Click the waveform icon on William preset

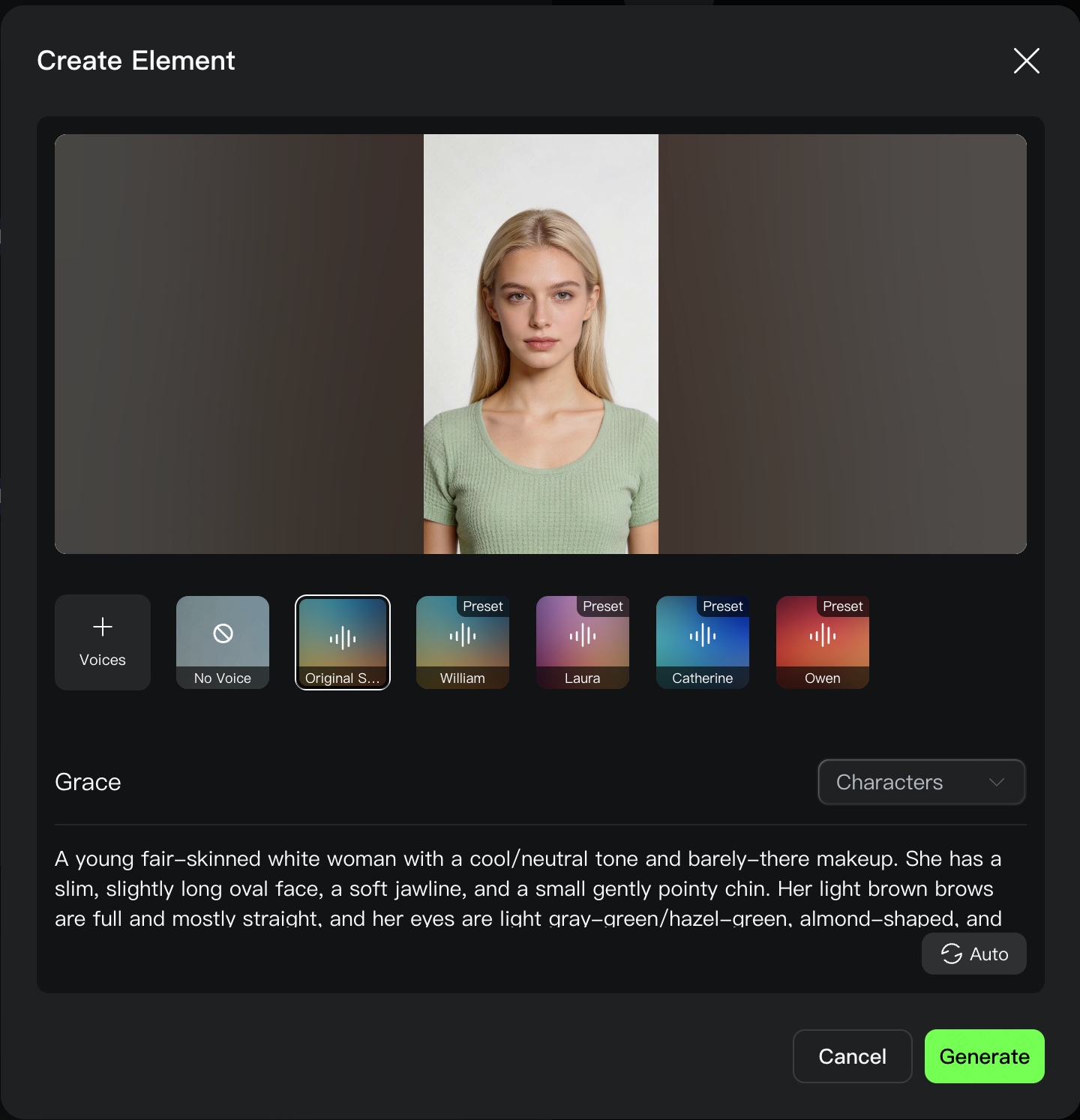[x=463, y=636]
